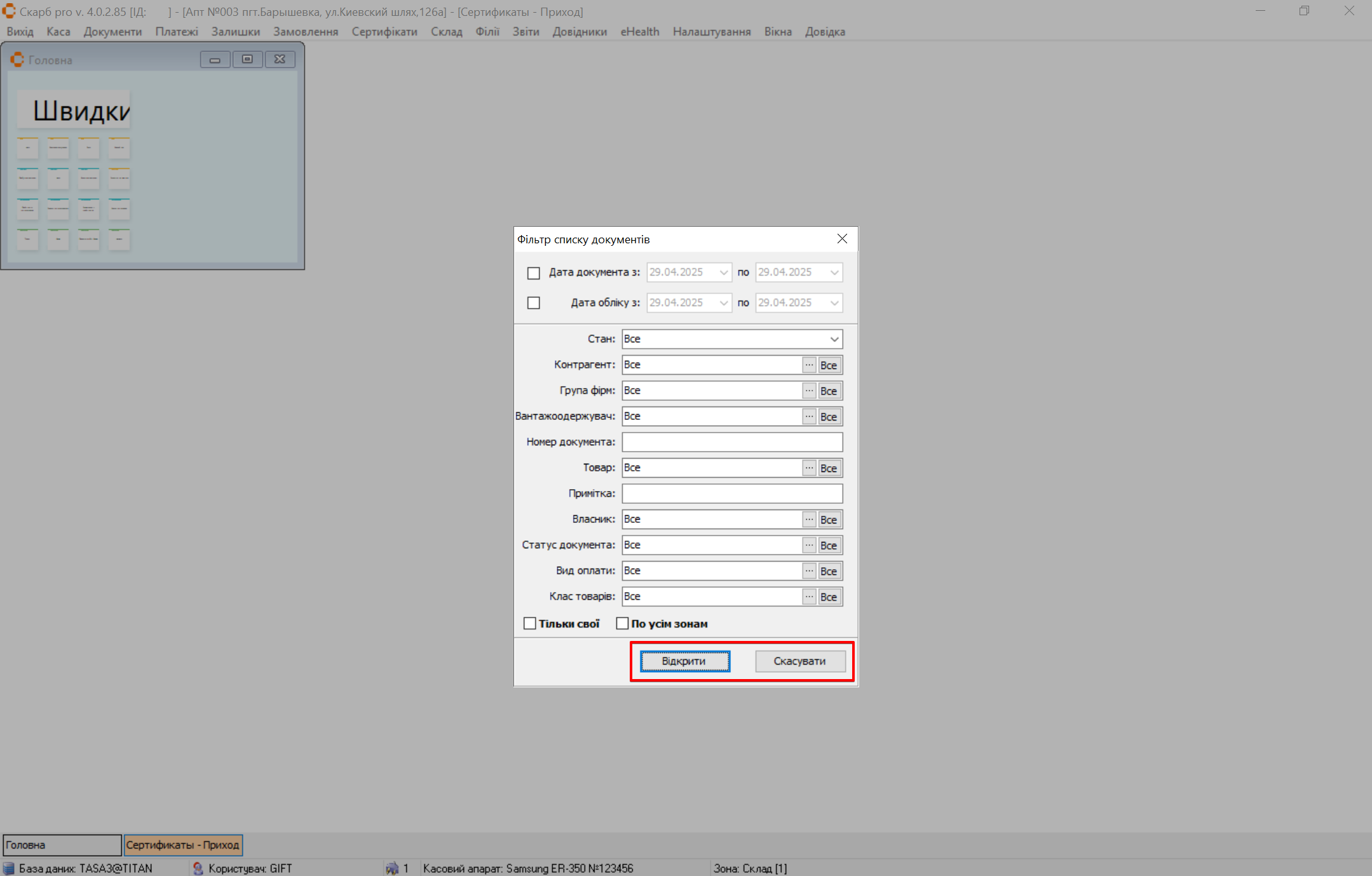Check the Тільки свої option
The image size is (1372, 876).
pos(529,624)
